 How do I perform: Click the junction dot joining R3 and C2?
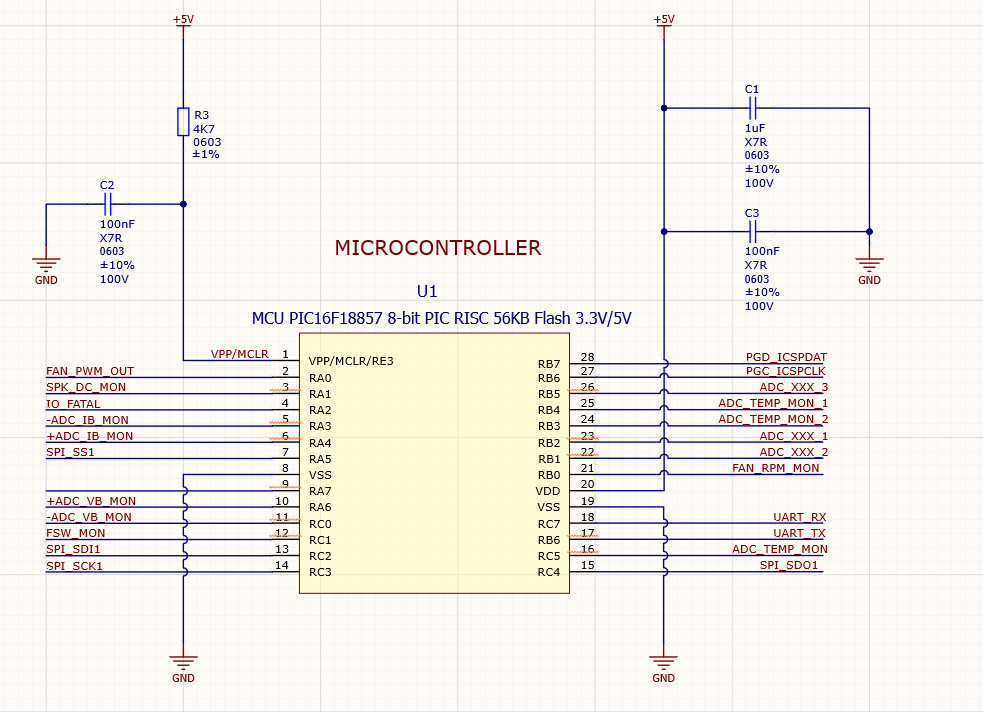pos(183,204)
